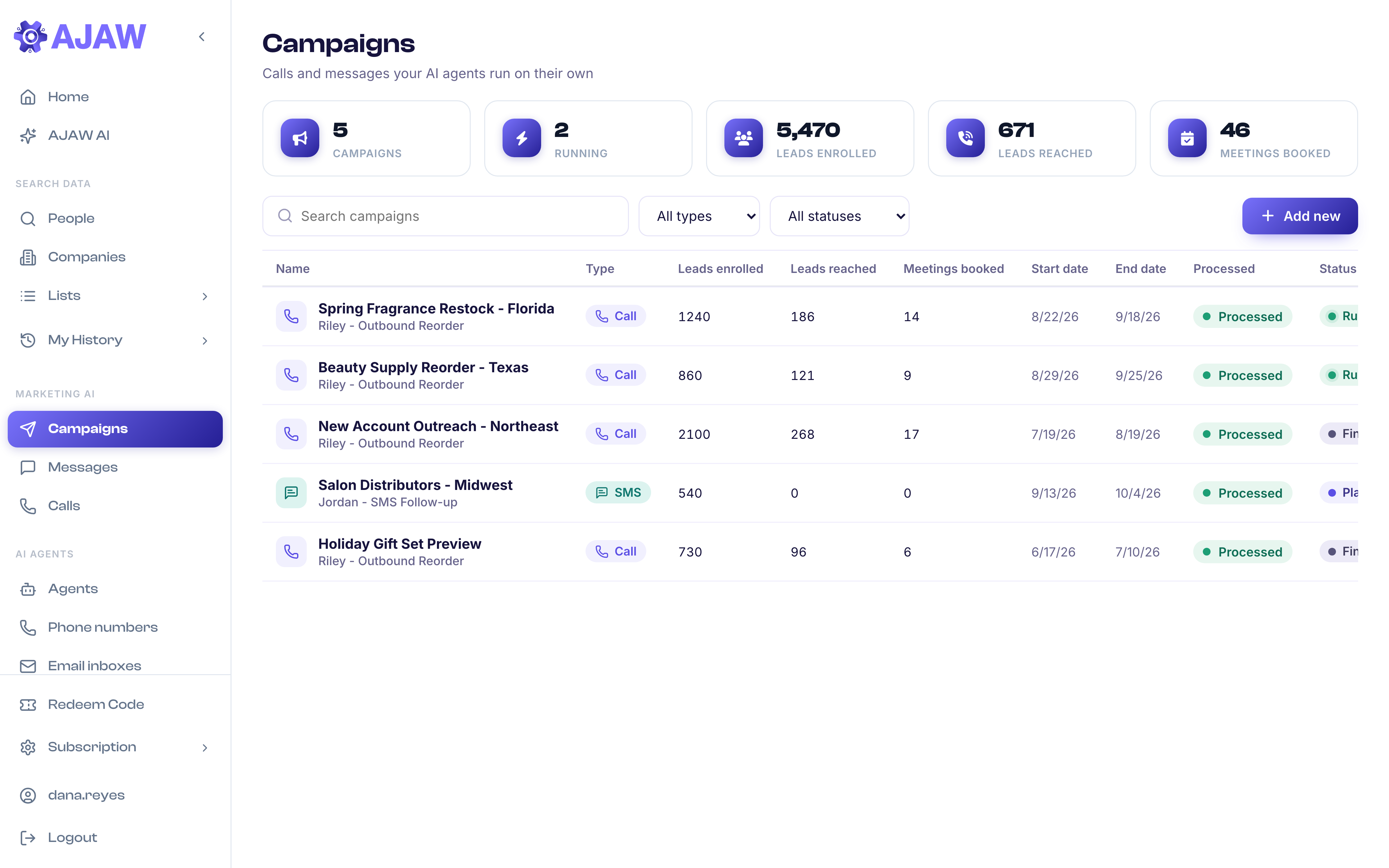Go to Home in the sidebar
The image size is (1389, 868).
click(x=115, y=97)
